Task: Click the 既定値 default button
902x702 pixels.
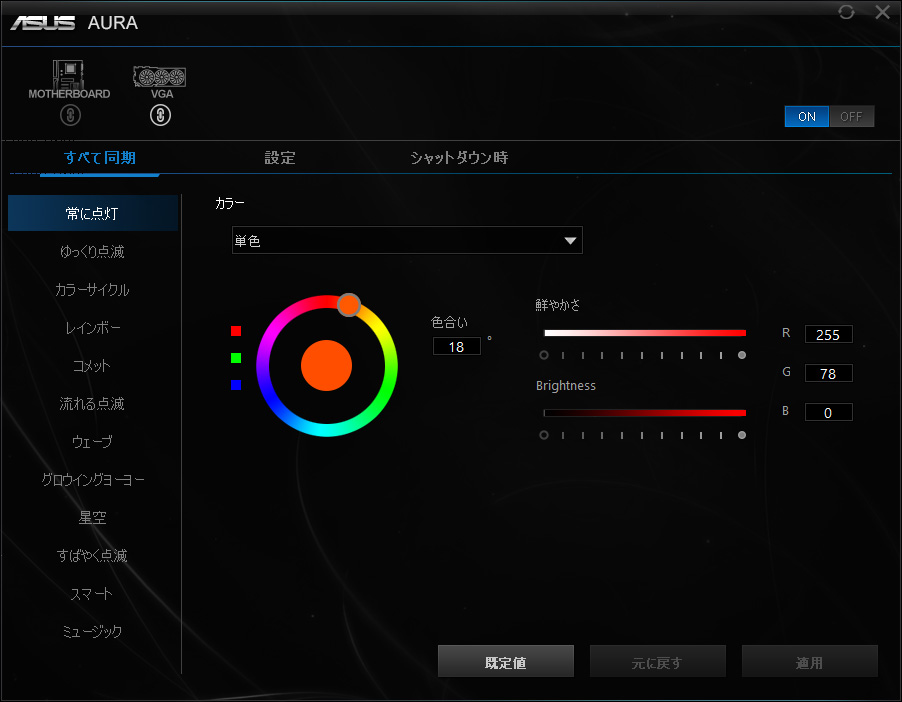Action: point(506,662)
